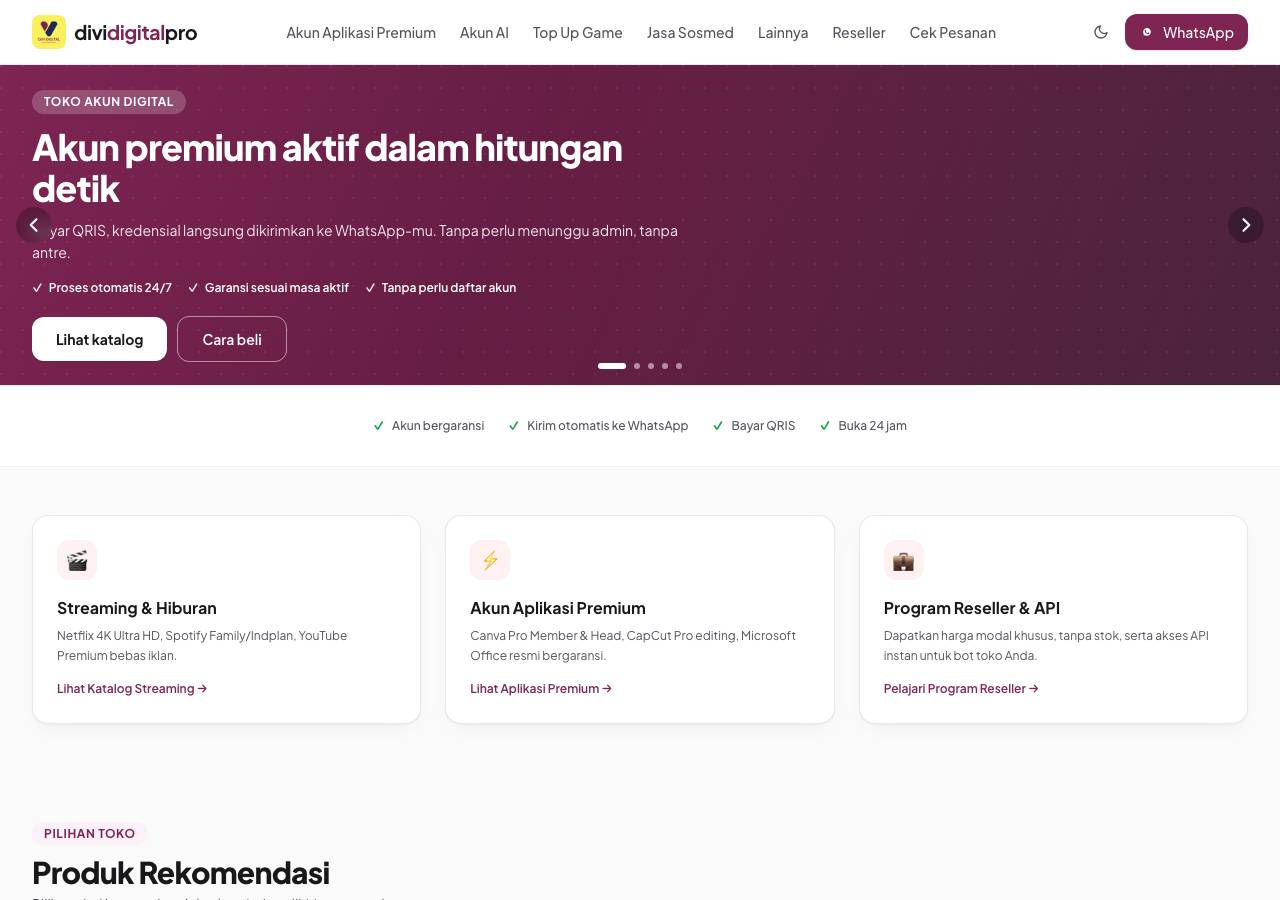Open Lihat Katalog Streaming link
1280x900 pixels.
pyautogui.click(x=132, y=688)
